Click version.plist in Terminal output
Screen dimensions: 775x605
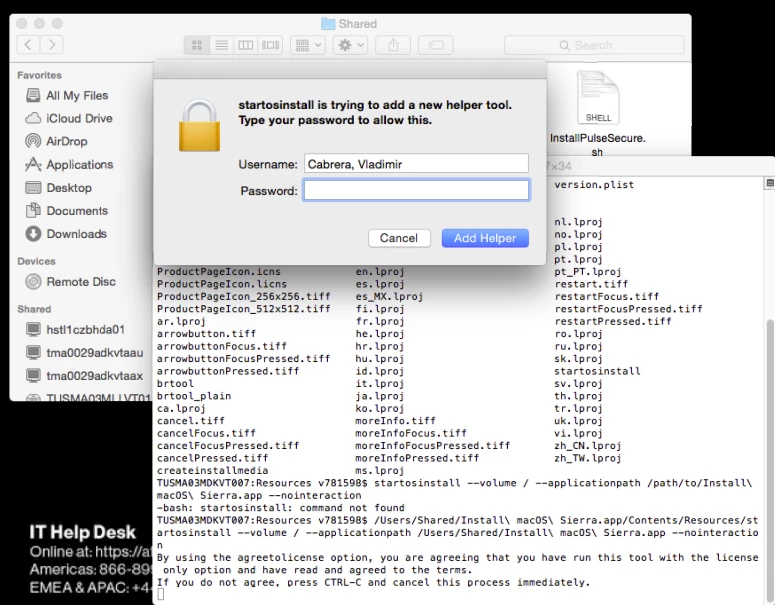click(594, 185)
